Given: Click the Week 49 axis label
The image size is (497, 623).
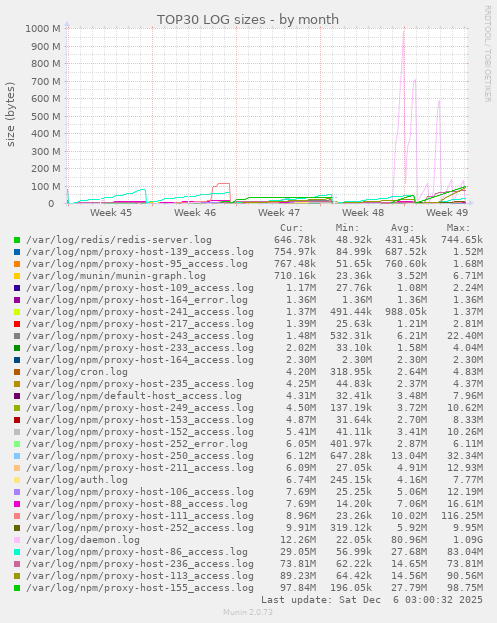Looking at the screenshot, I should [x=447, y=213].
